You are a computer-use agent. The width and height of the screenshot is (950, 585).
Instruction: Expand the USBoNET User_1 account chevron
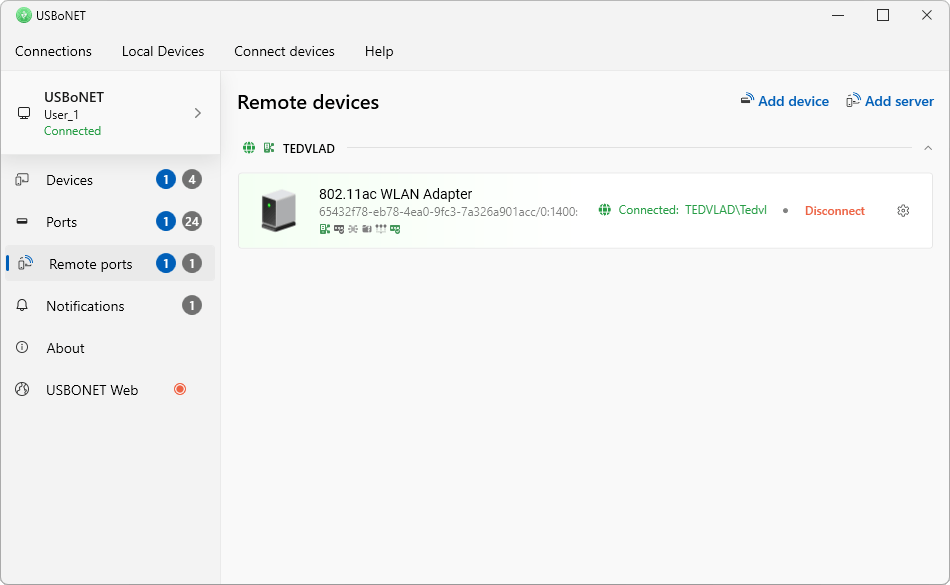coord(197,113)
